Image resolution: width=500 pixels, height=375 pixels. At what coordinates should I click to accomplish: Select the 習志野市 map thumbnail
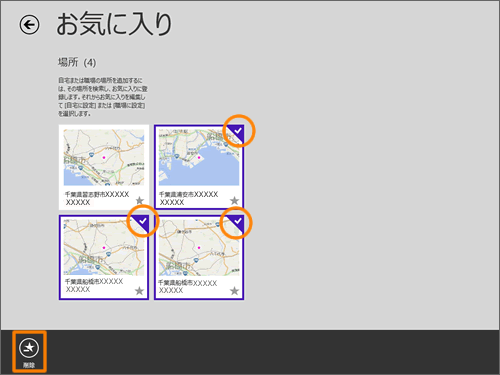pyautogui.click(x=104, y=157)
